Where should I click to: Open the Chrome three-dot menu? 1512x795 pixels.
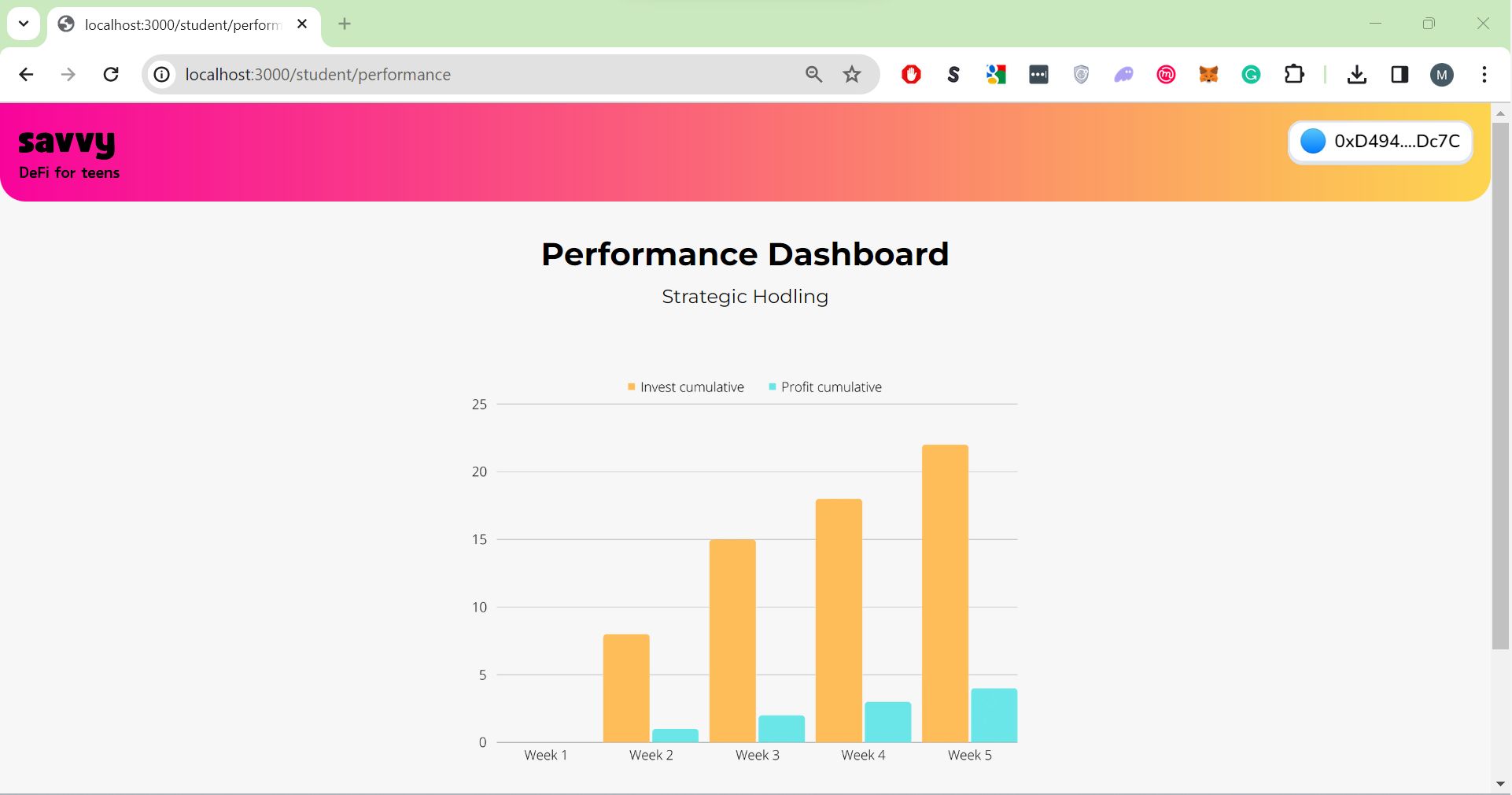pos(1484,74)
